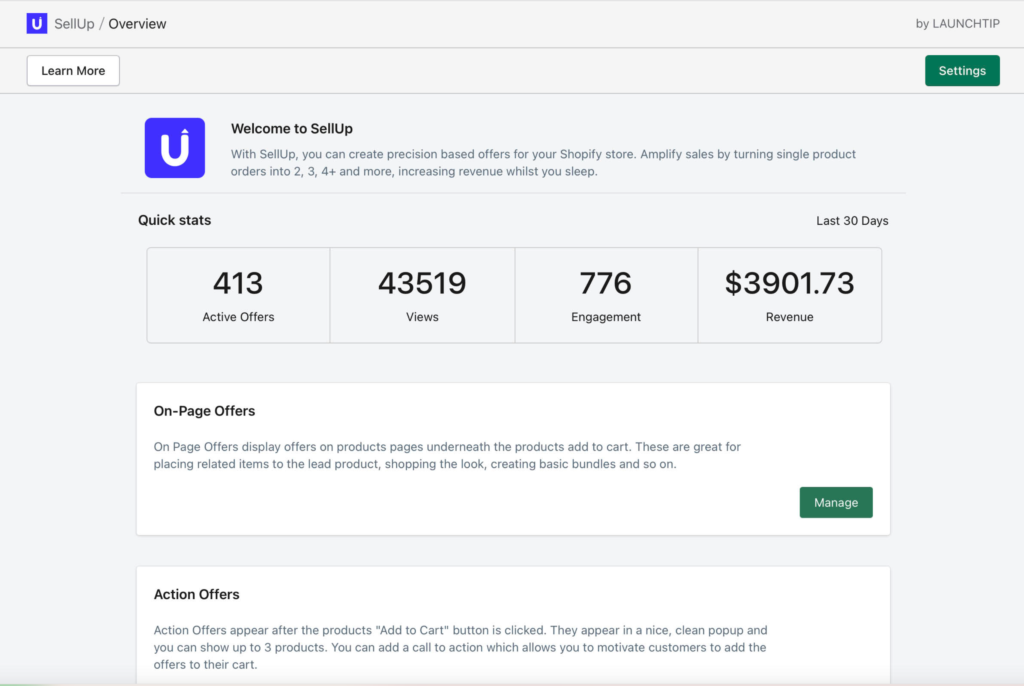Click the Views label
This screenshot has height=686, width=1024.
click(423, 317)
